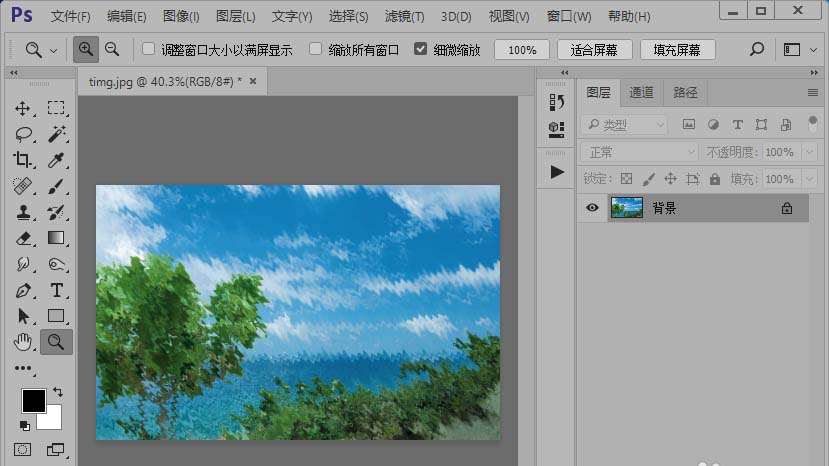Hide the 背景 layer with eye icon

592,208
